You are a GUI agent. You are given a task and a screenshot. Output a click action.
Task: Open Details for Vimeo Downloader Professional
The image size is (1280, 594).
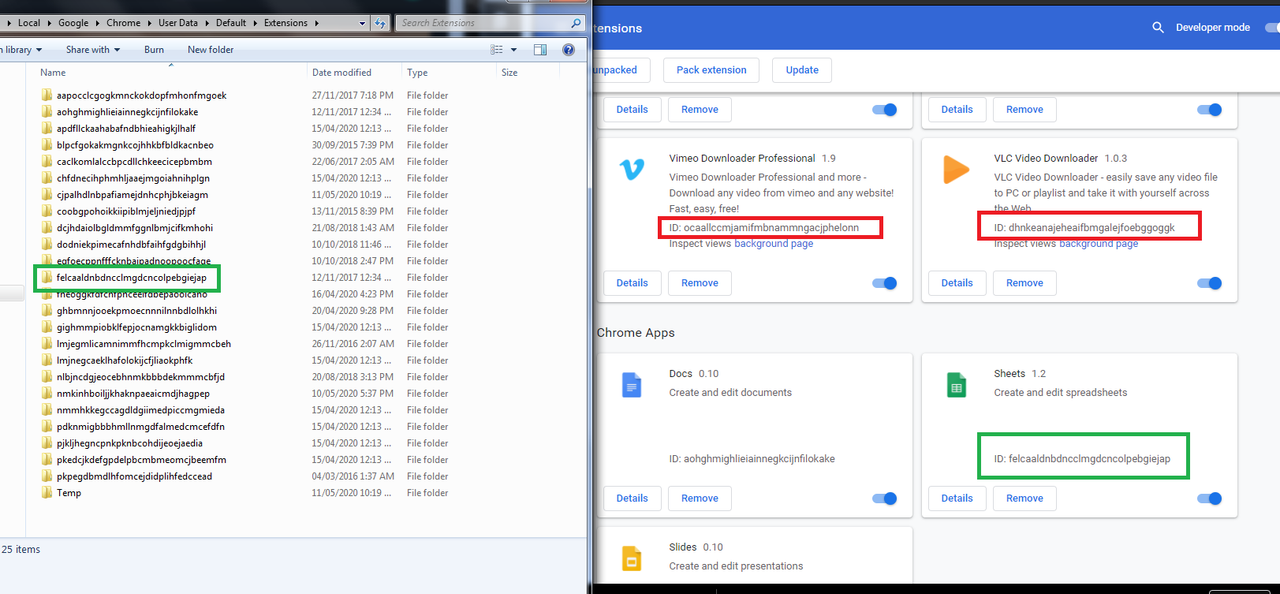(632, 283)
